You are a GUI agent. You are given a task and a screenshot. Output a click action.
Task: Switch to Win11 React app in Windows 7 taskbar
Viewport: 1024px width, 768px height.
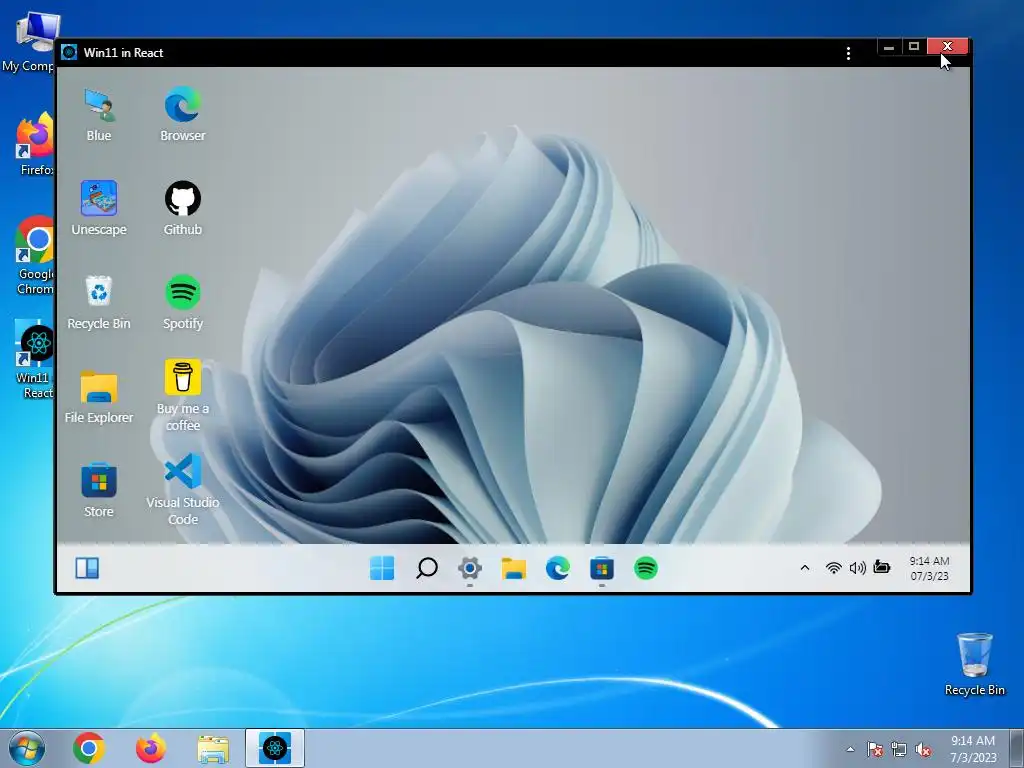(x=275, y=748)
